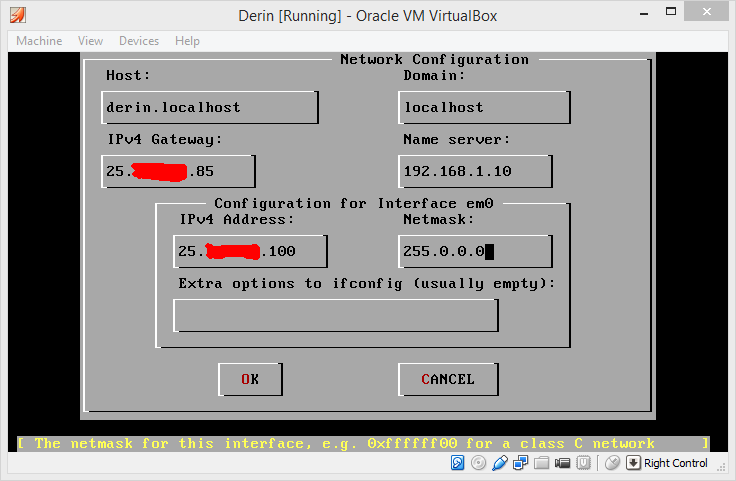Click the 'Domain:' label

coord(434,75)
